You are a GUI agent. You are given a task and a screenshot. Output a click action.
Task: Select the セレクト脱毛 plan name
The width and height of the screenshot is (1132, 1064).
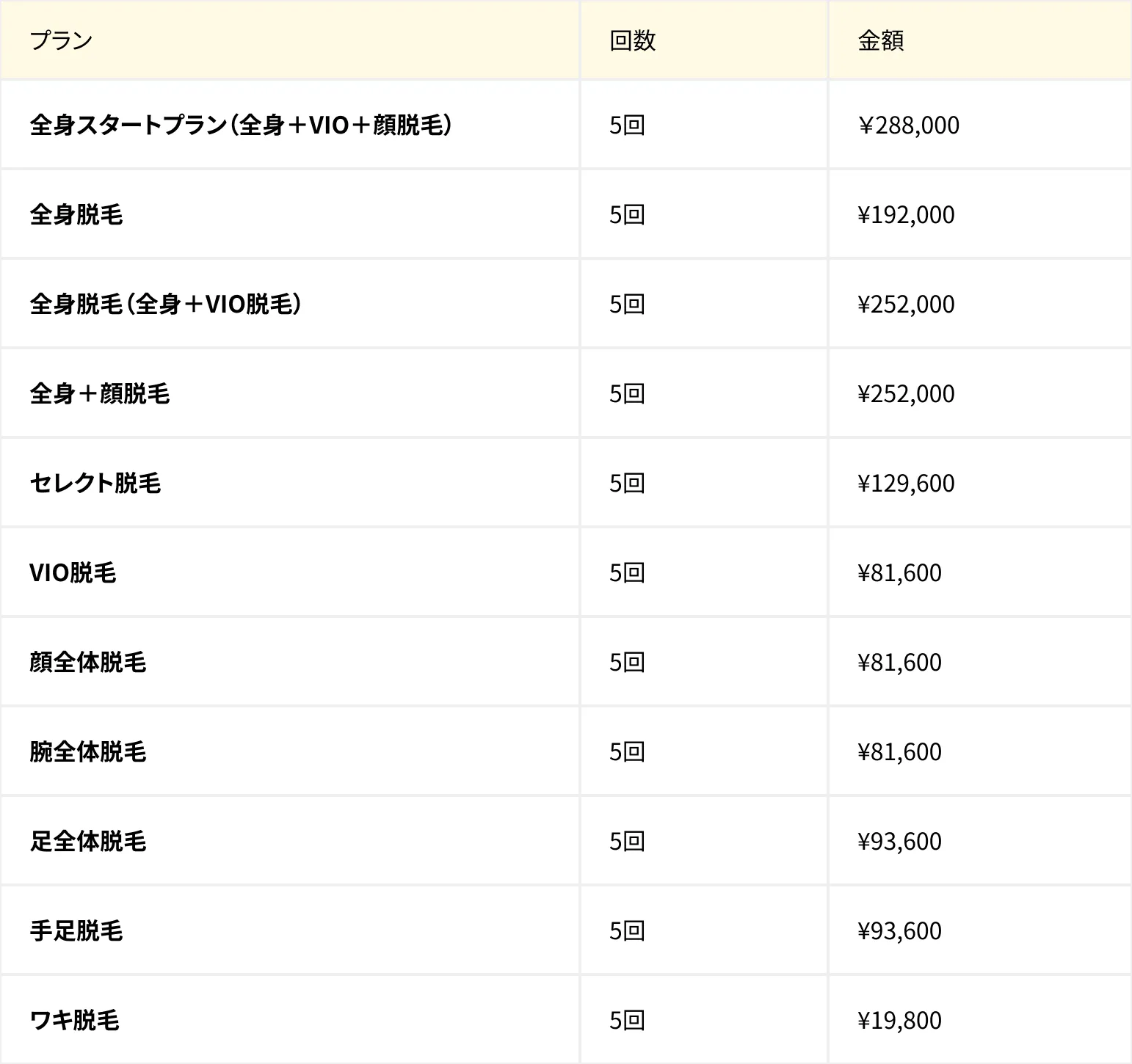pos(95,484)
